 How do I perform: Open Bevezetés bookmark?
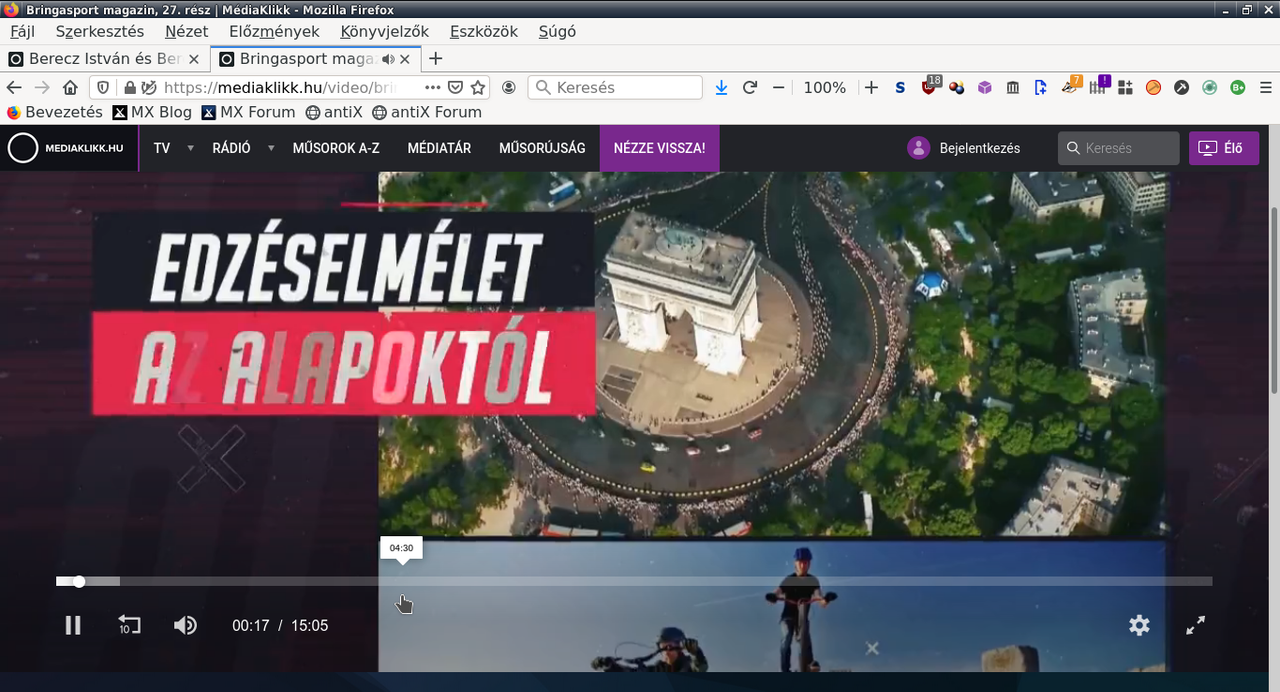[54, 112]
